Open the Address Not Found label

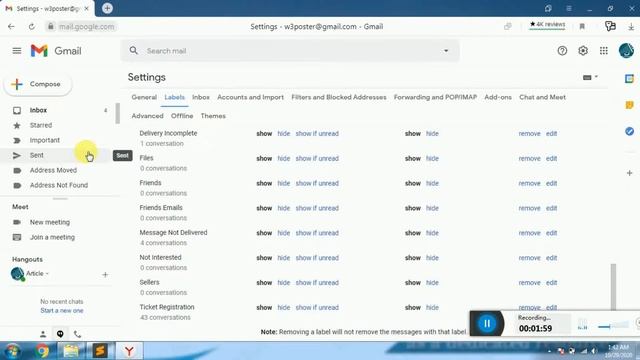click(59, 185)
